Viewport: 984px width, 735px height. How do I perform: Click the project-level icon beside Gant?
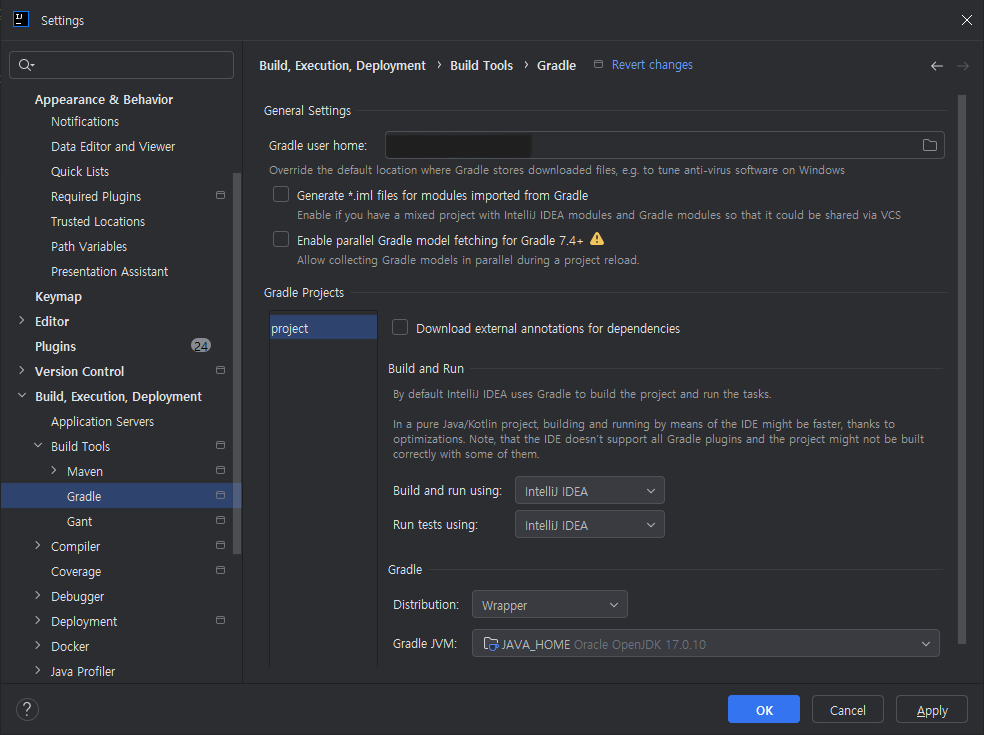[x=220, y=520]
